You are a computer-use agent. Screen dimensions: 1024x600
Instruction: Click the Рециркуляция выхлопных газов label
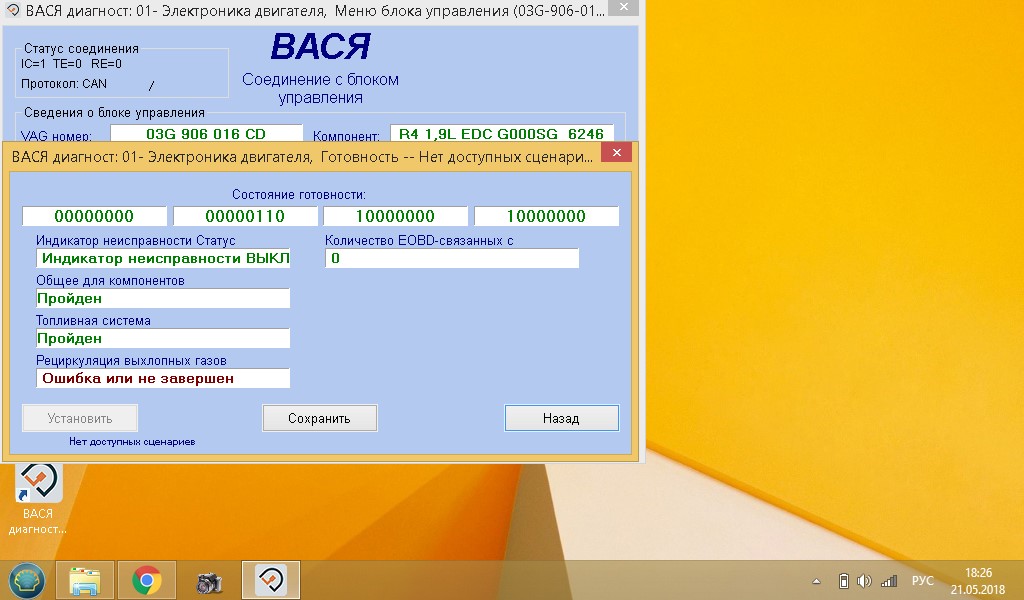tap(131, 360)
